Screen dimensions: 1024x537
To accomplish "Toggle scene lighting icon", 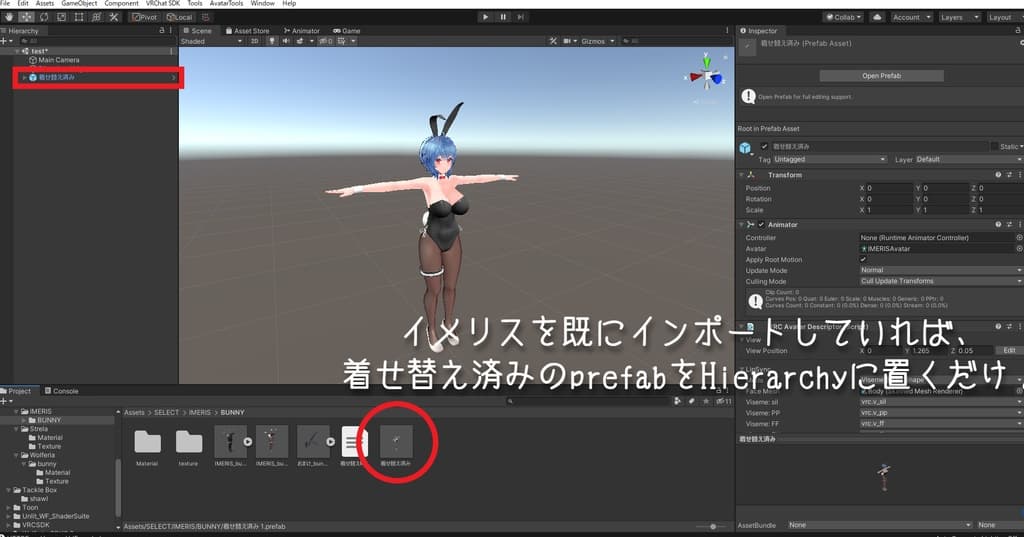I will click(272, 41).
